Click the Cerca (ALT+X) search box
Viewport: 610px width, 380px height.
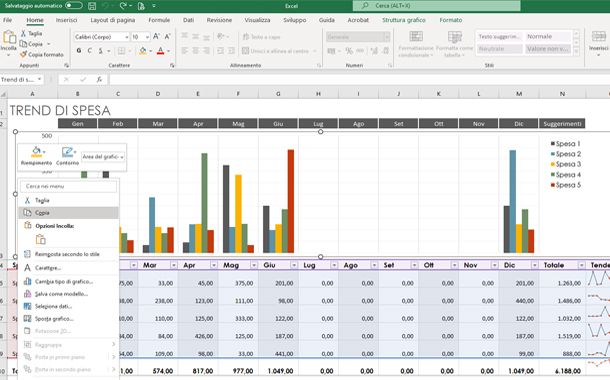[x=436, y=6]
